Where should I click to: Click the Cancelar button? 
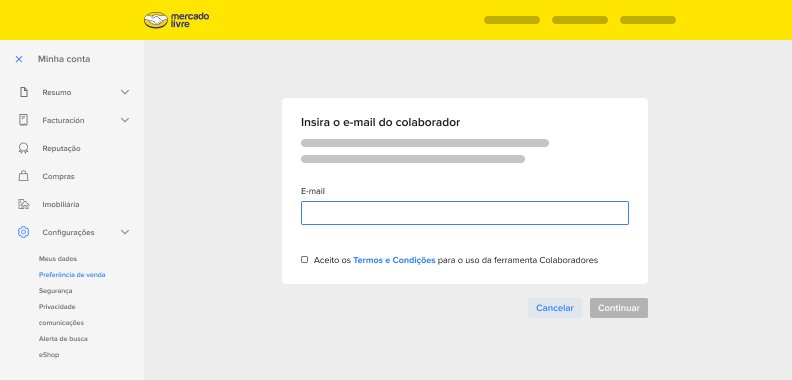(555, 308)
